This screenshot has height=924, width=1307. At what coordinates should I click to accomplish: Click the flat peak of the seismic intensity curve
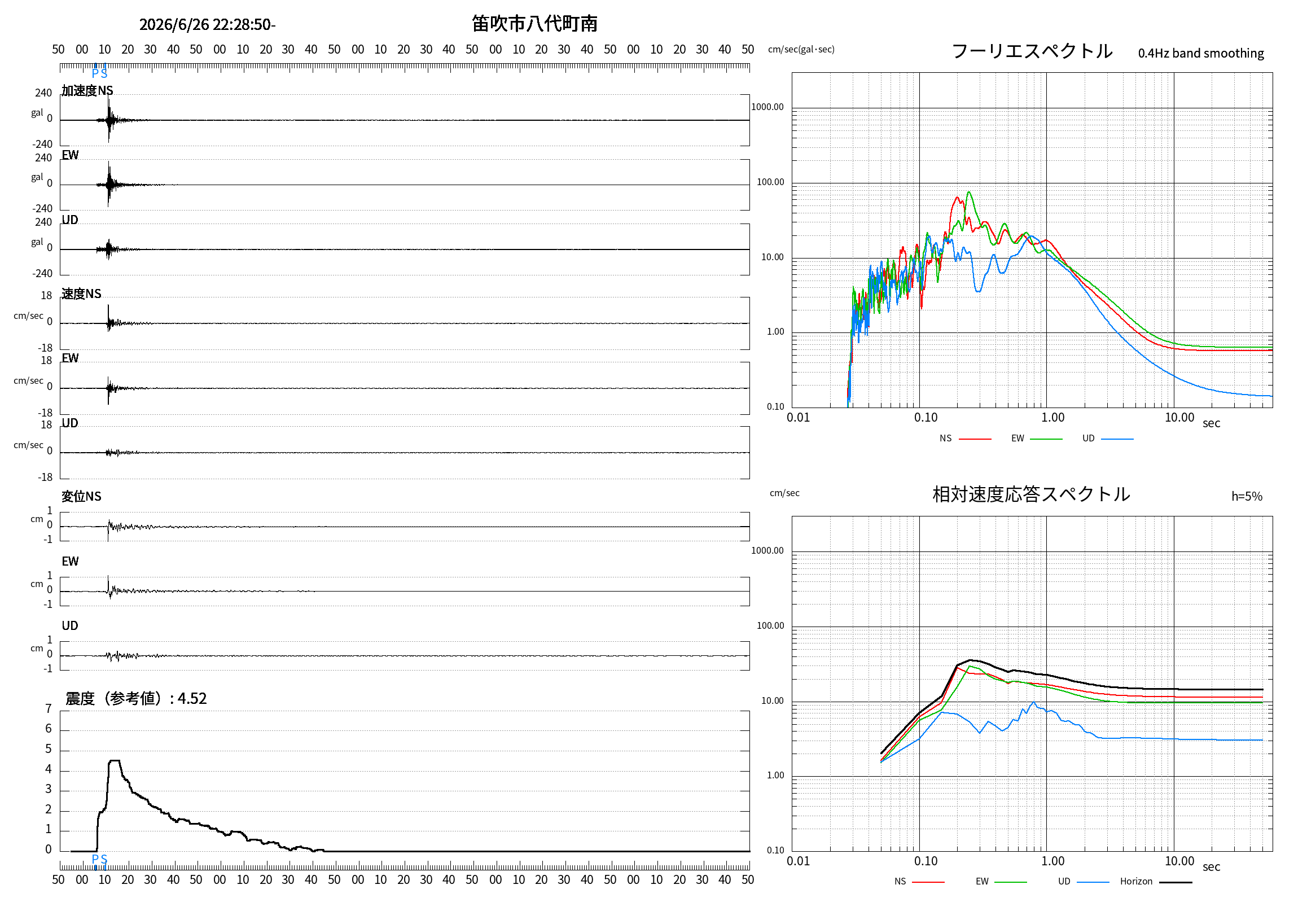coord(115,761)
